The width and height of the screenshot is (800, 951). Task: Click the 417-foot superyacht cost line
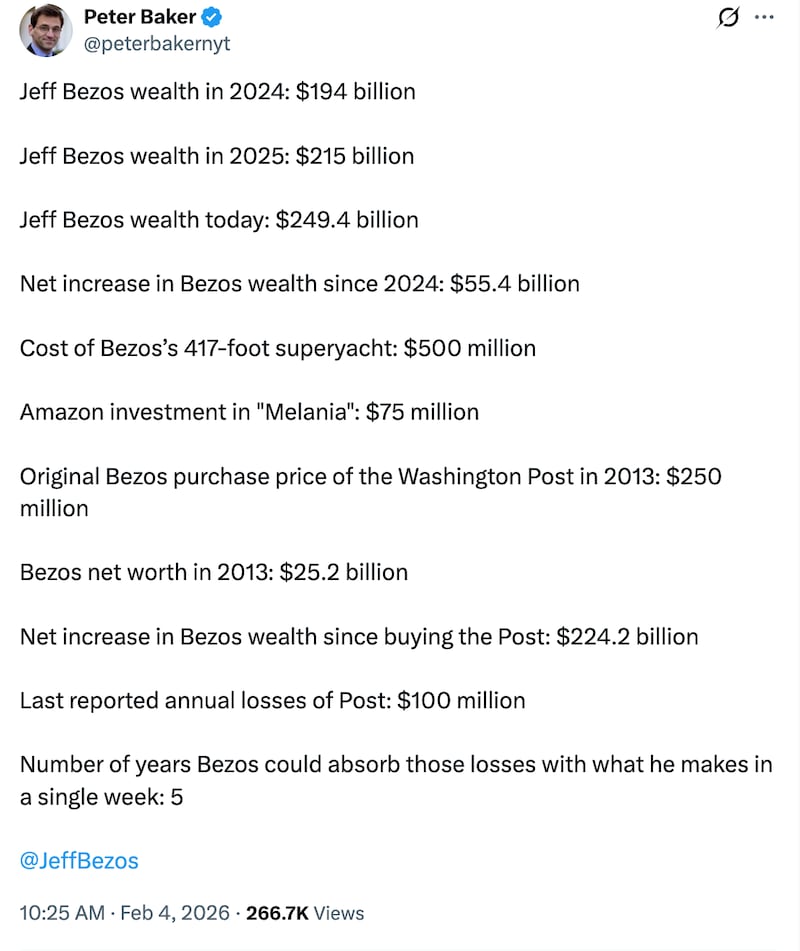277,348
